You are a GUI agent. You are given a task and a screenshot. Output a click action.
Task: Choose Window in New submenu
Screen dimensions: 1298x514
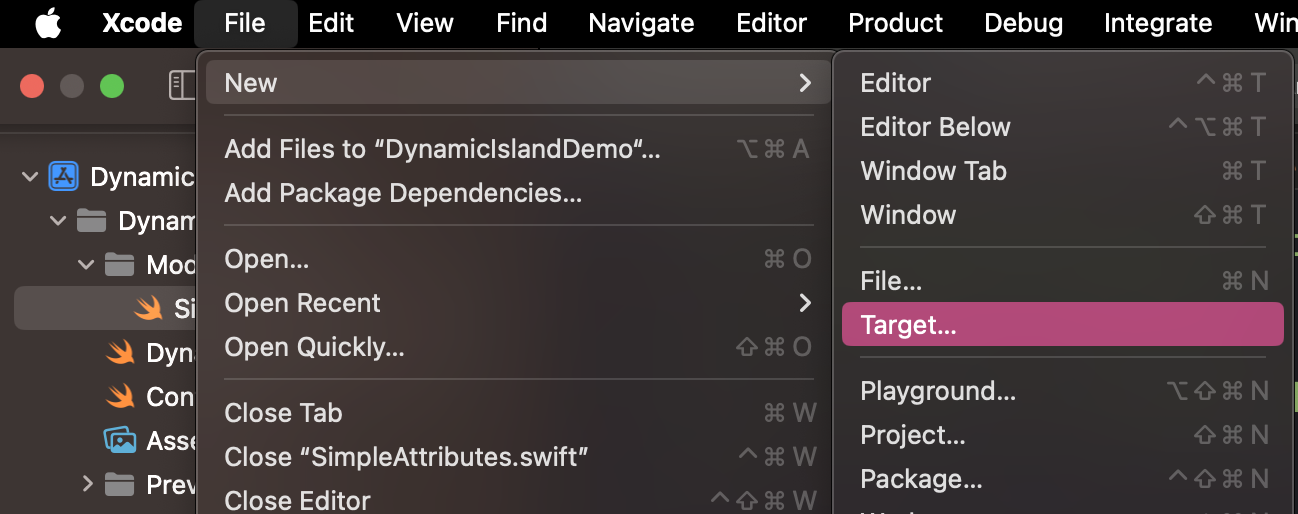point(1063,215)
